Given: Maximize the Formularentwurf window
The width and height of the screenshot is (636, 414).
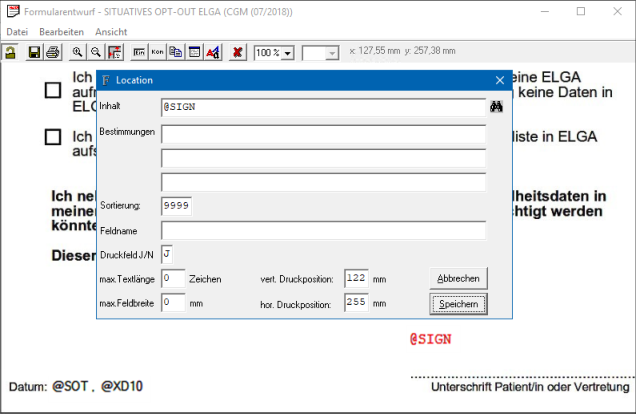Looking at the screenshot, I should tap(581, 11).
